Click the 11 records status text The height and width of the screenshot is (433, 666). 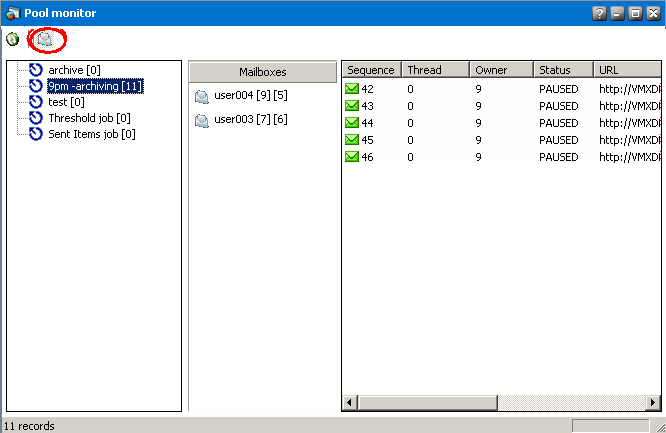click(x=29, y=426)
